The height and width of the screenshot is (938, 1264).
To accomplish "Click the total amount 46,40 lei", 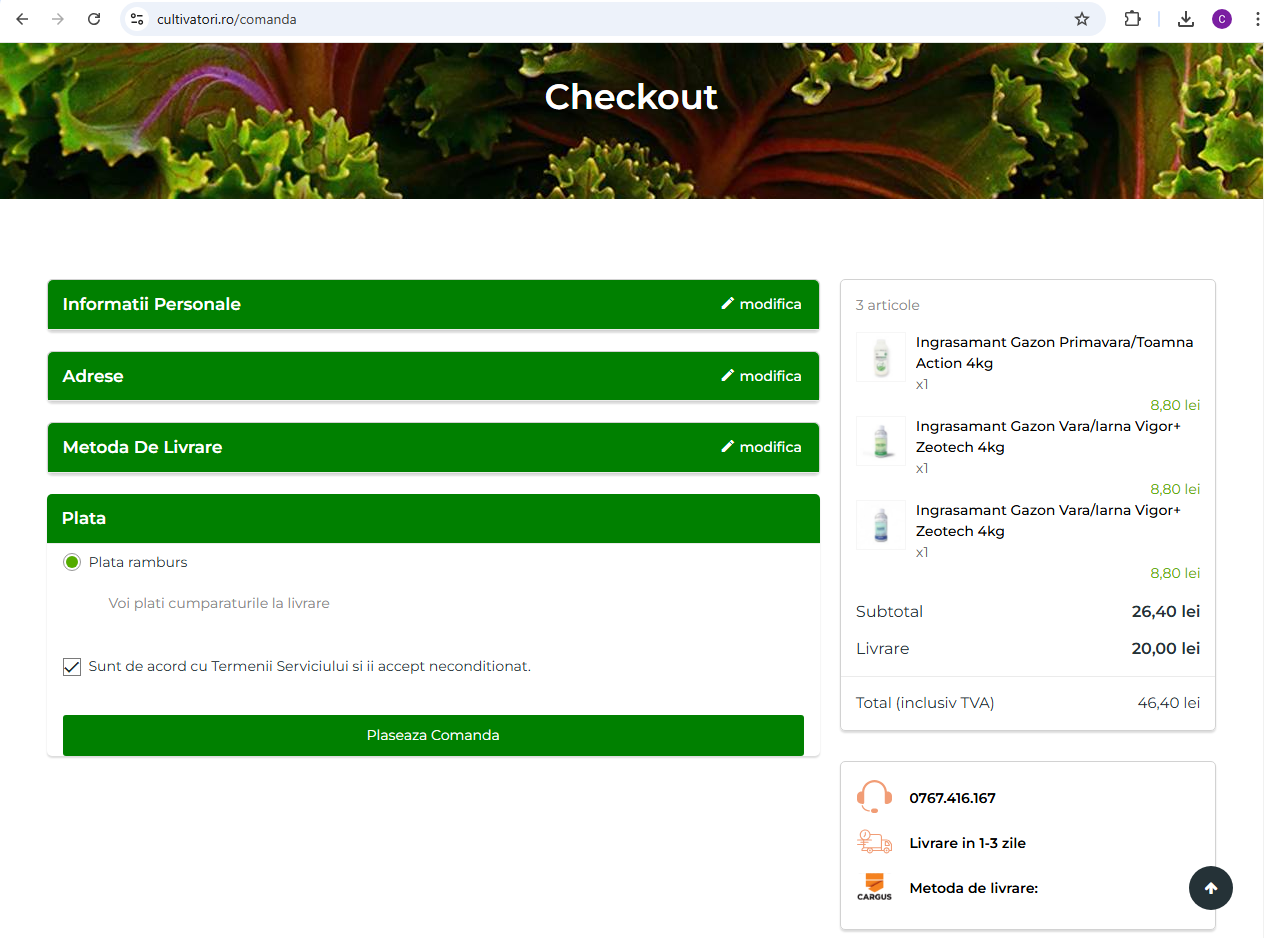I will click(x=1169, y=703).
